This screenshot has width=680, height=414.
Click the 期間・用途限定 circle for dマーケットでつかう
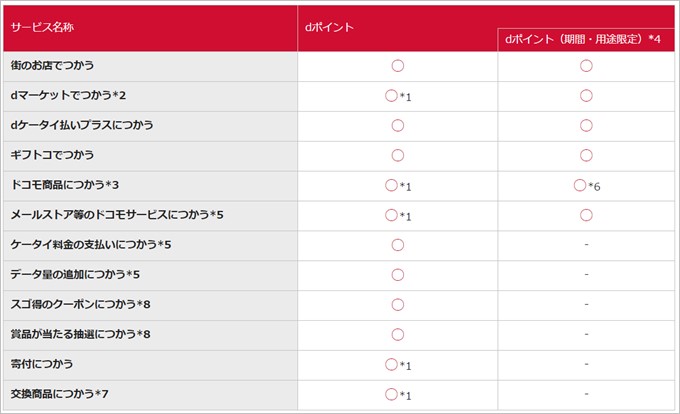click(x=586, y=96)
